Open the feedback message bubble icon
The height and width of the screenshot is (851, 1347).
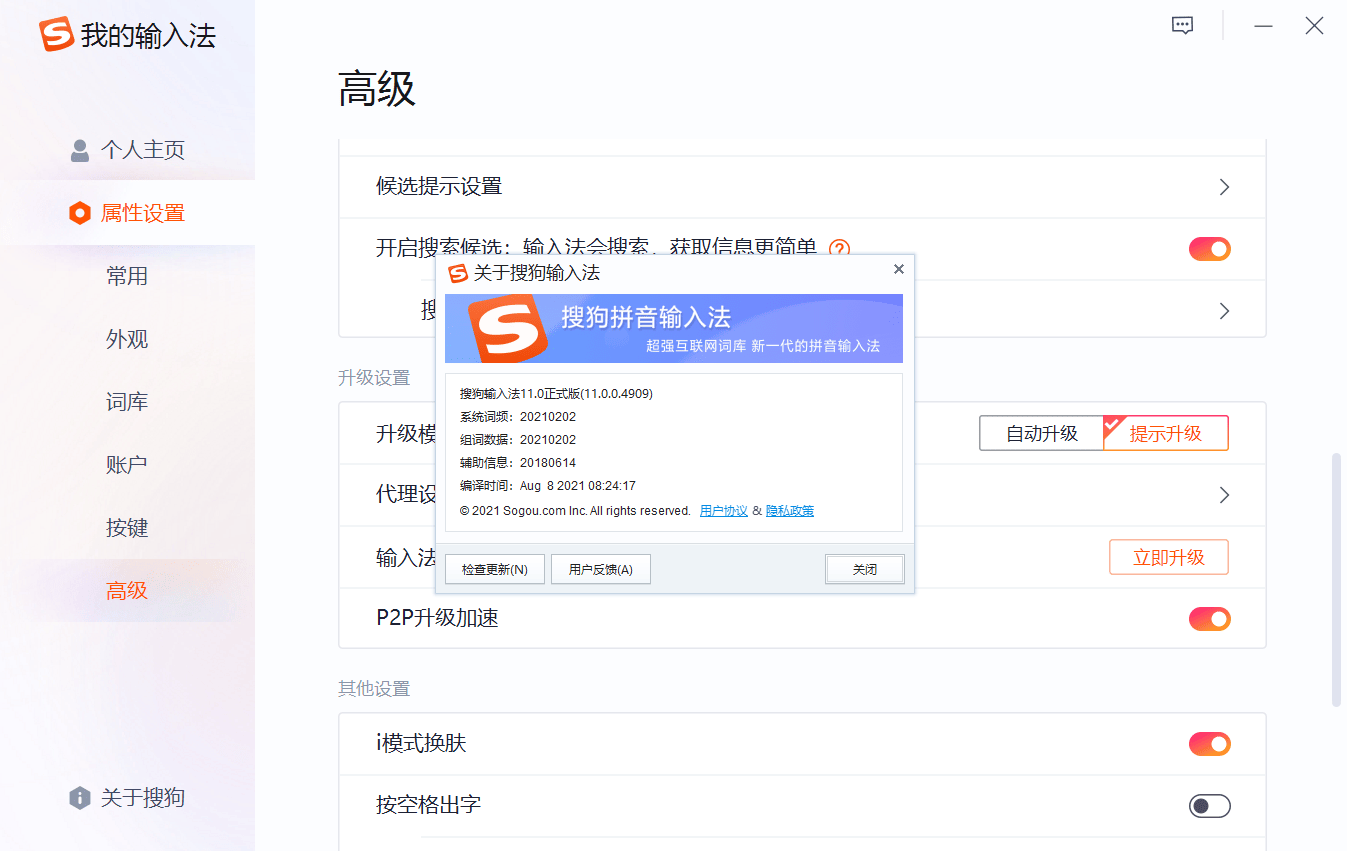click(x=1182, y=25)
